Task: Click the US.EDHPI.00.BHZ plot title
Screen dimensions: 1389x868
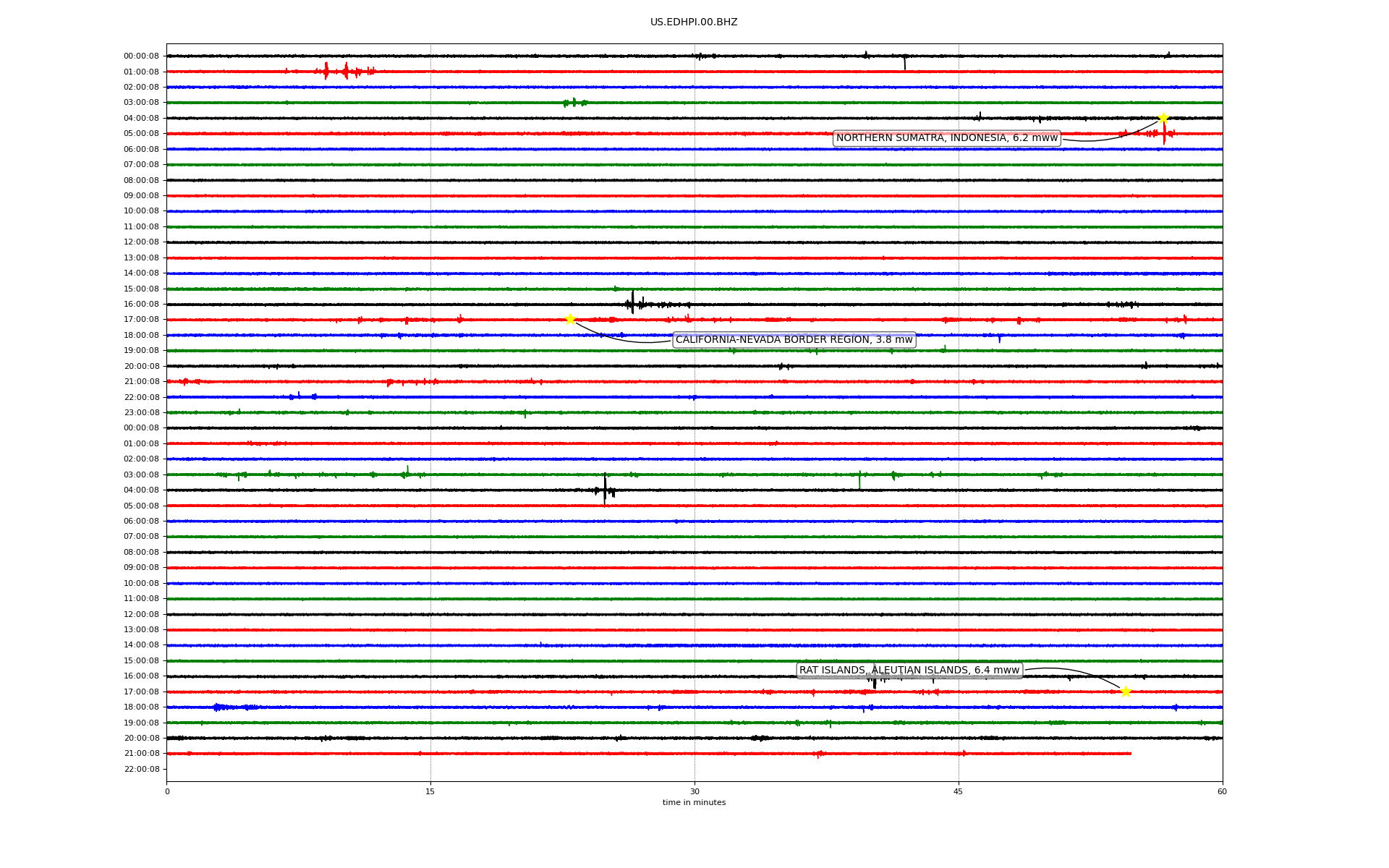Action: (693, 22)
